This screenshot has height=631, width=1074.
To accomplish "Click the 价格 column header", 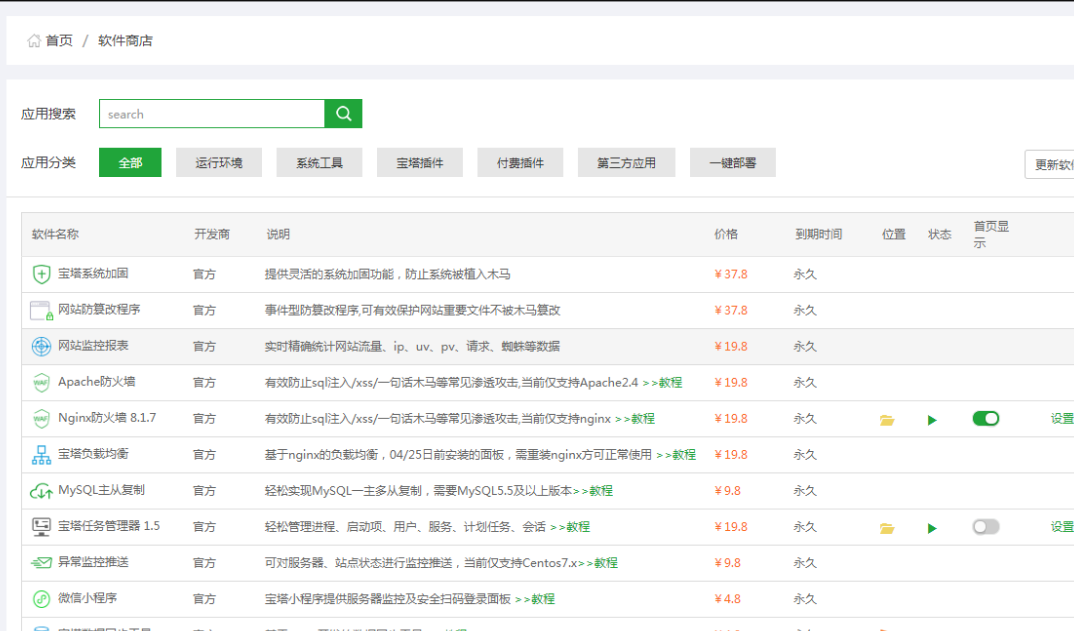I will (726, 234).
